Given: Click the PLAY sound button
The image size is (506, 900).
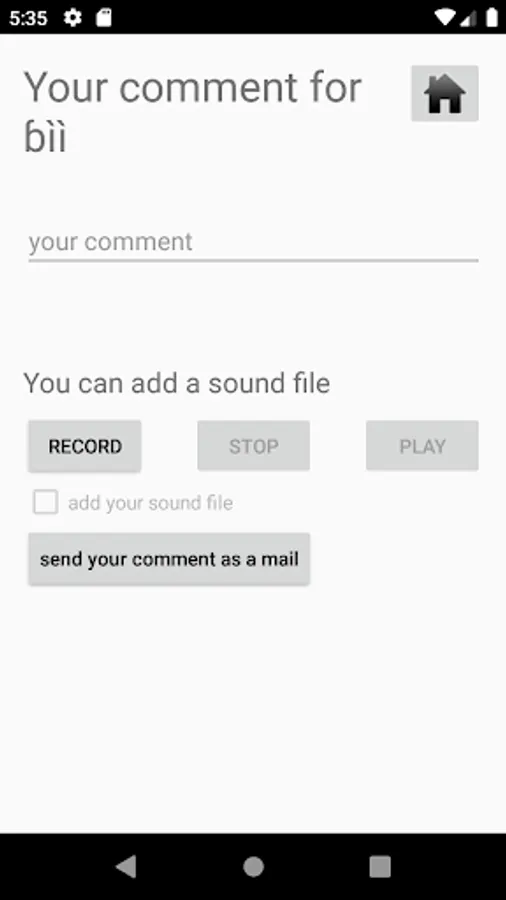Looking at the screenshot, I should pyautogui.click(x=422, y=446).
